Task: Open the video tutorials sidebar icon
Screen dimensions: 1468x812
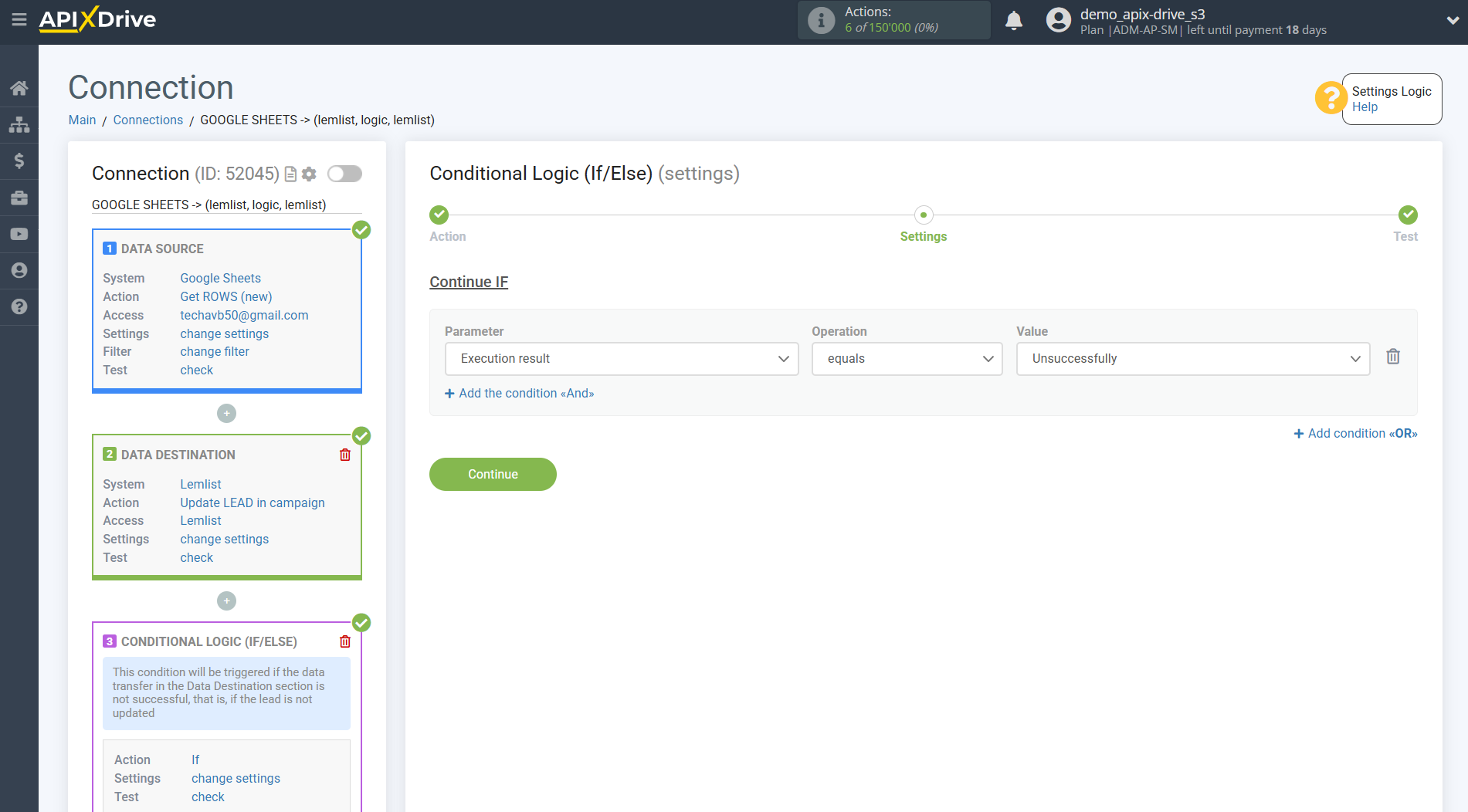Action: click(19, 234)
